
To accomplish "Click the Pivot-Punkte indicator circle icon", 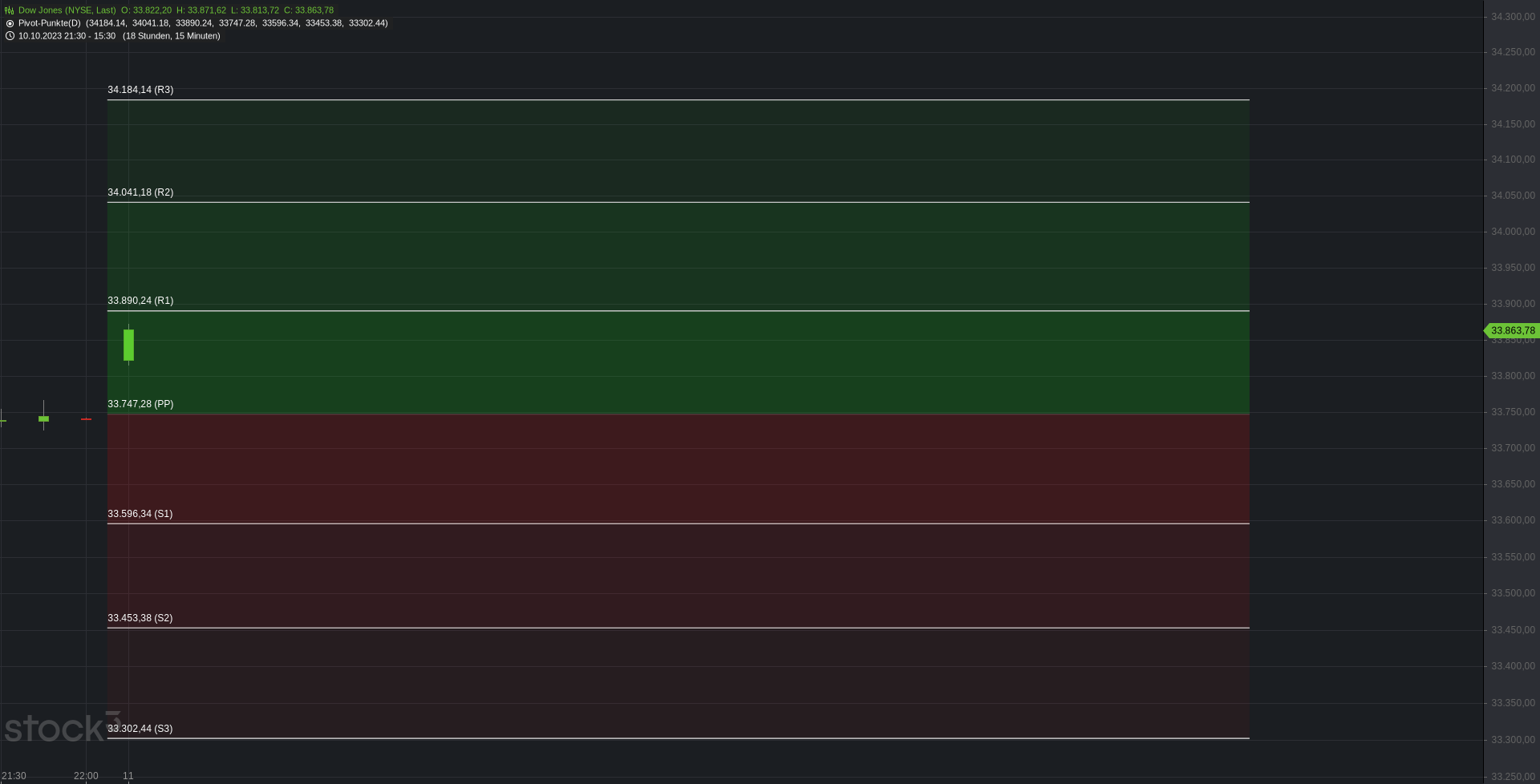I will pos(10,23).
